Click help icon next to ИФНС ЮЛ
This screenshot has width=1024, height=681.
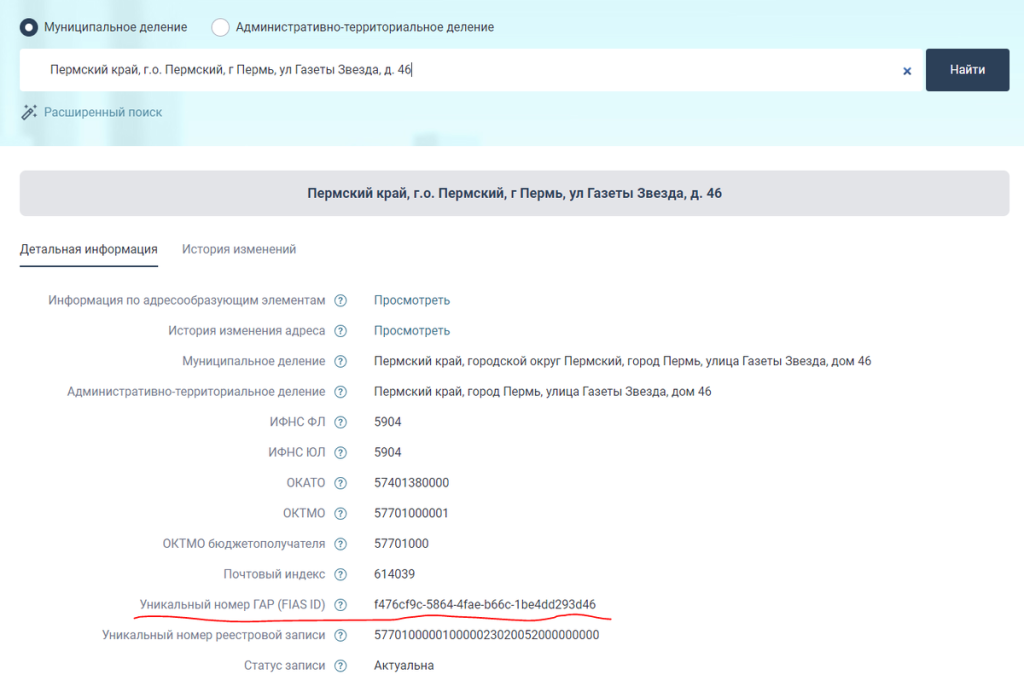coord(341,453)
